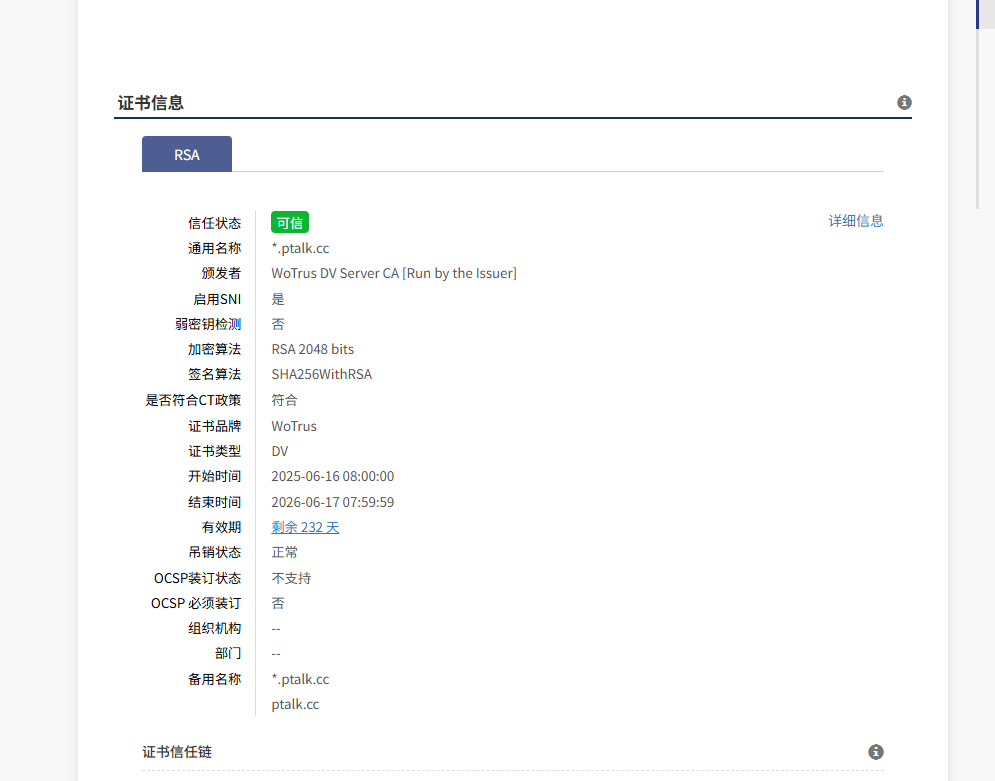Click the 证书信任链 section heading
This screenshot has width=995, height=781.
(x=177, y=752)
